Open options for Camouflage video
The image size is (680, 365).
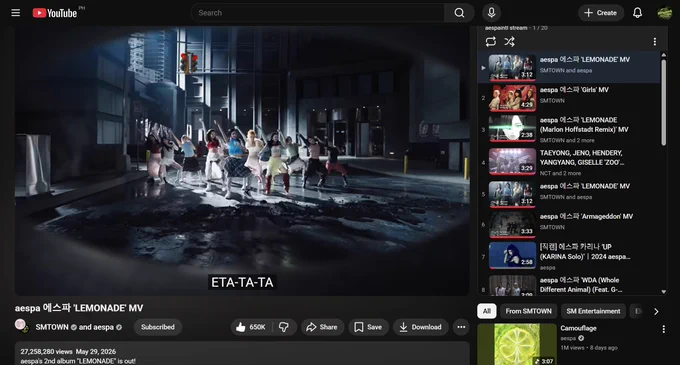[663, 329]
